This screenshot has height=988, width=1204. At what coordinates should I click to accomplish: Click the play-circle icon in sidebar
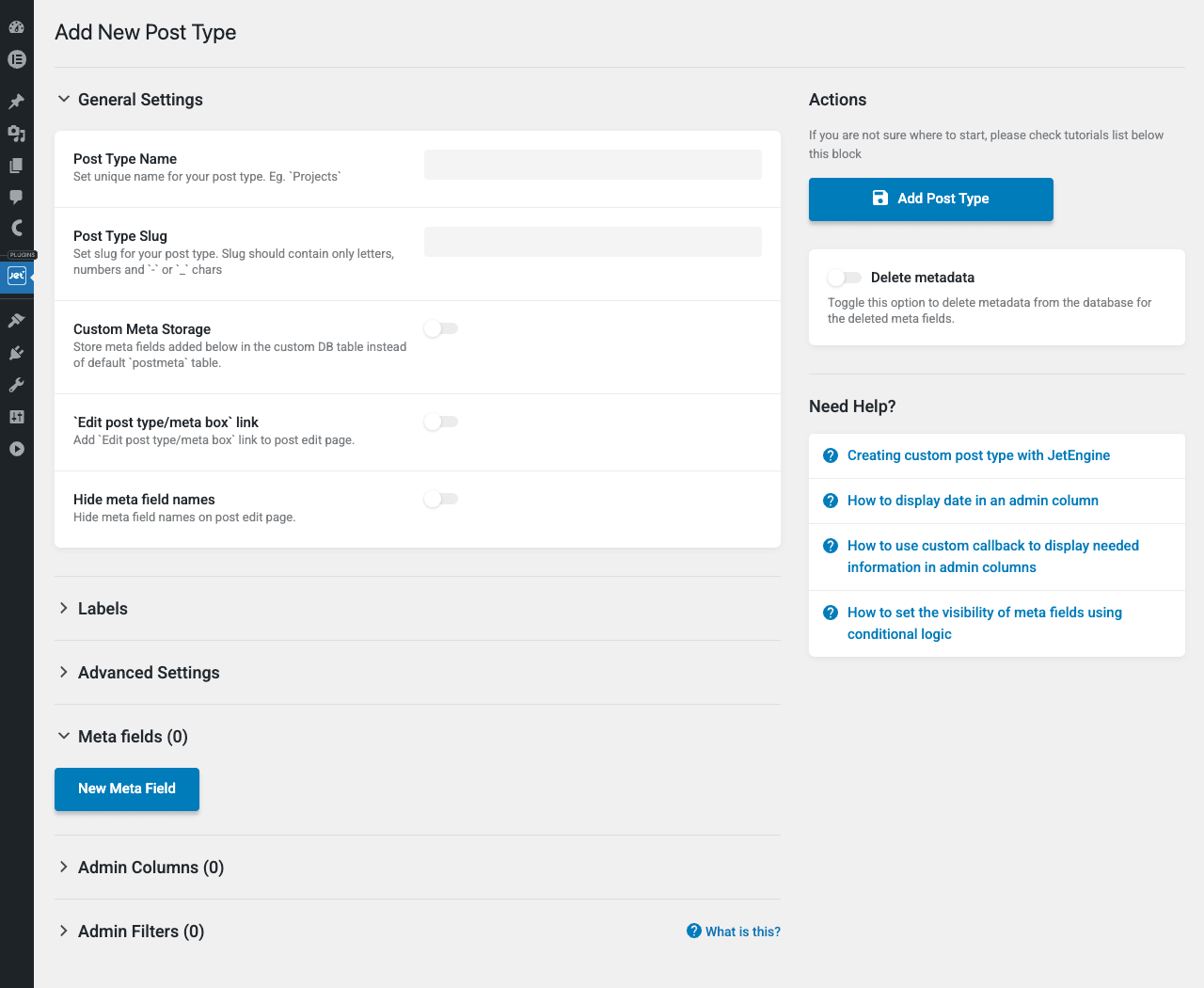tap(16, 449)
